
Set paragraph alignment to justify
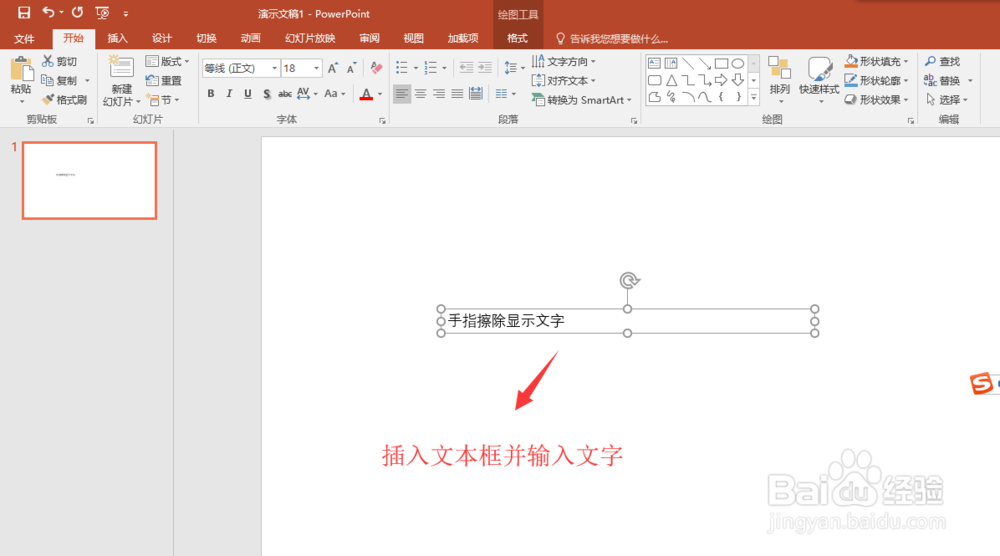457,94
